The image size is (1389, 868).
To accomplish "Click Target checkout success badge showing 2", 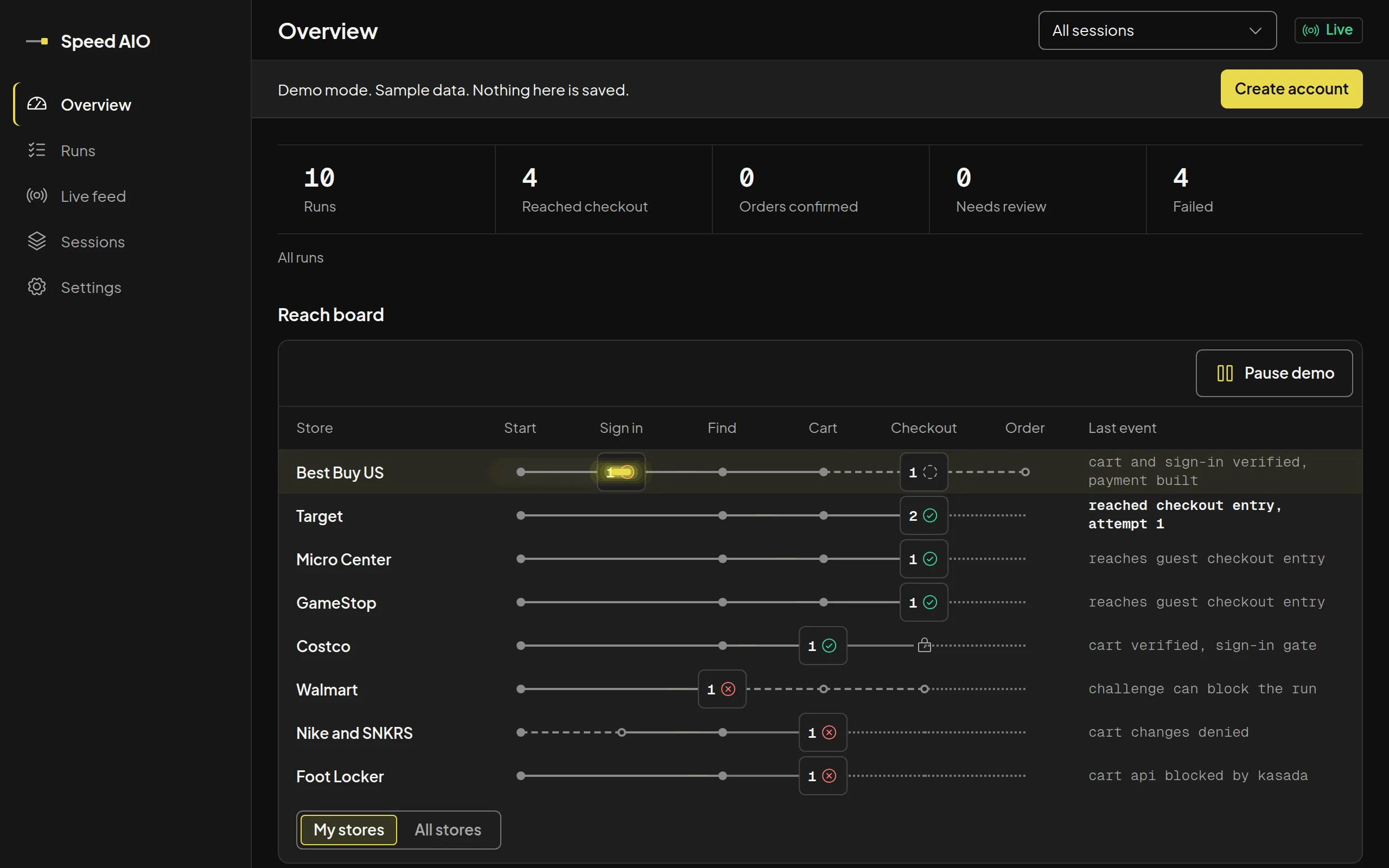I will (x=923, y=515).
